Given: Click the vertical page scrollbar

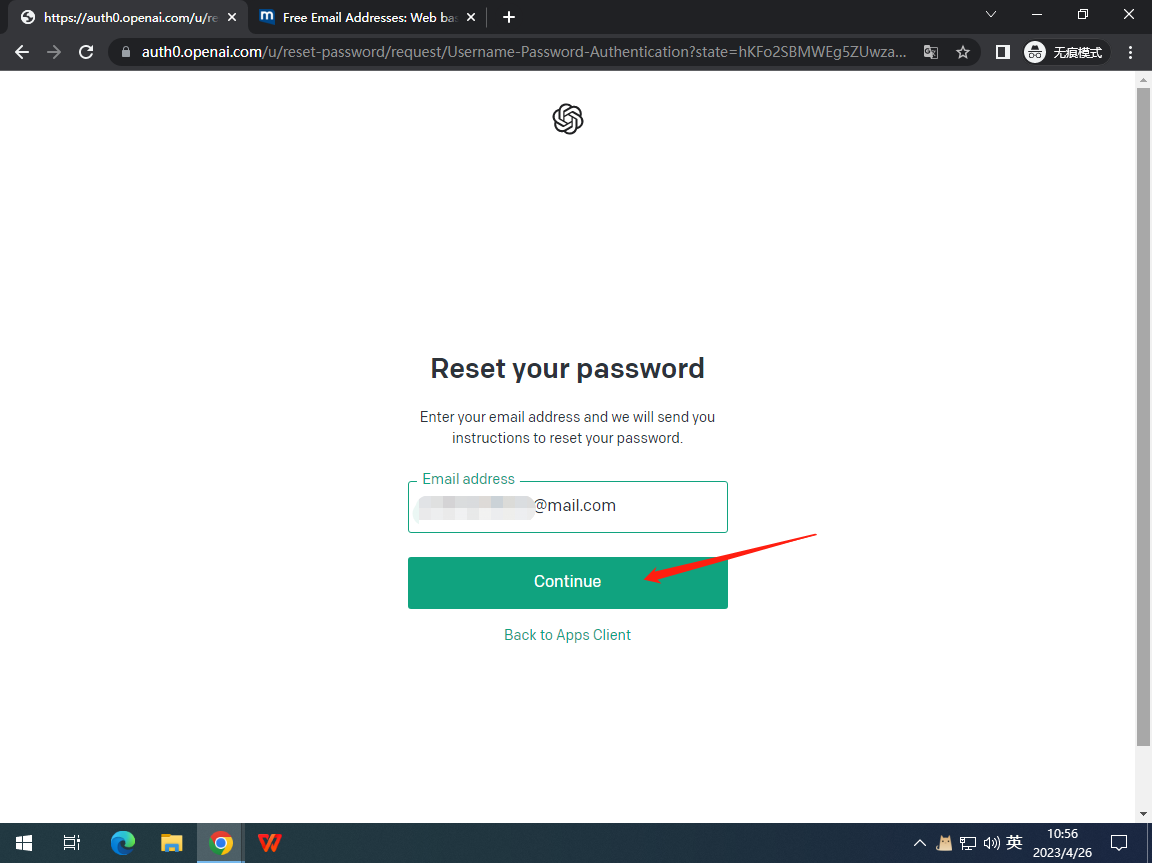Looking at the screenshot, I should [1143, 416].
